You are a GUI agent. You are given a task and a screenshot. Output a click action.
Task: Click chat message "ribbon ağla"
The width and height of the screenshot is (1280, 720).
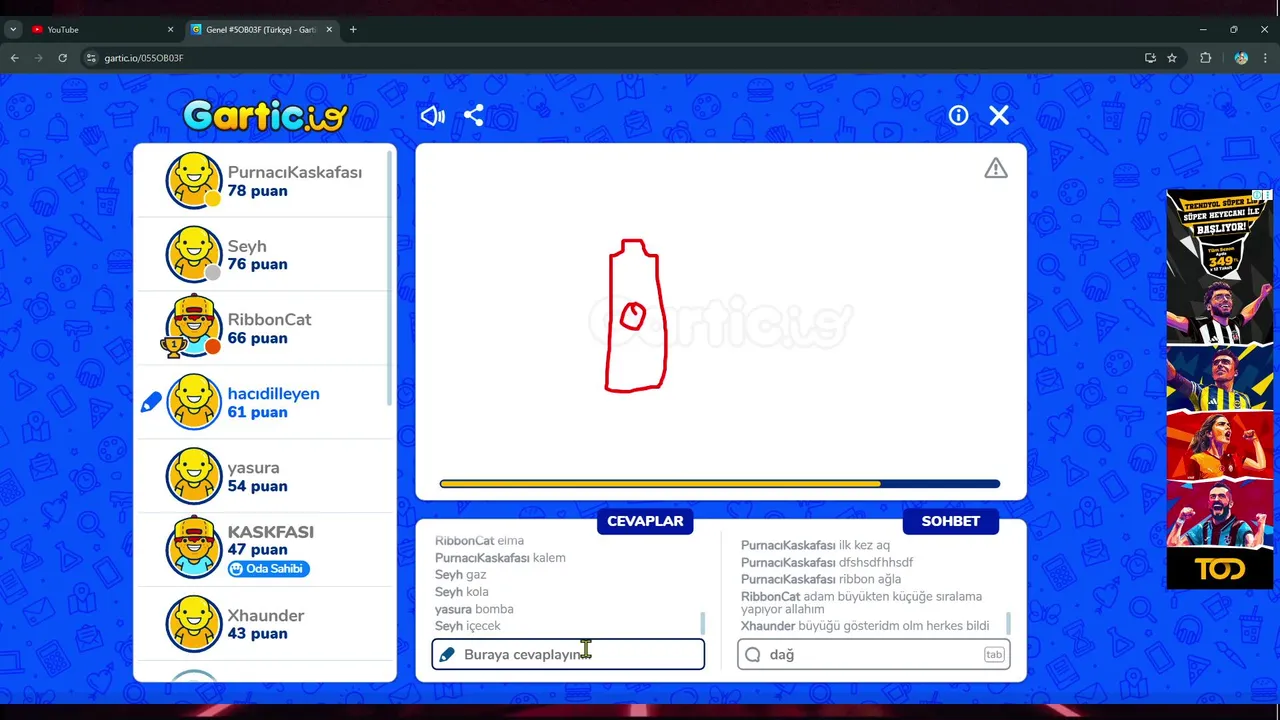click(821, 579)
